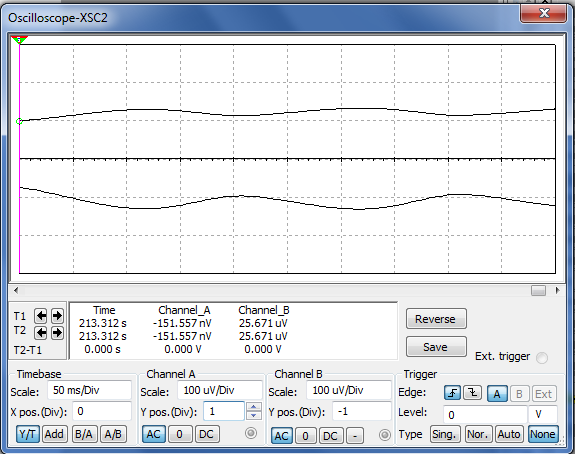The height and width of the screenshot is (454, 575).
Task: Move cursor T2 right with arrow
Action: pyautogui.click(x=57, y=333)
